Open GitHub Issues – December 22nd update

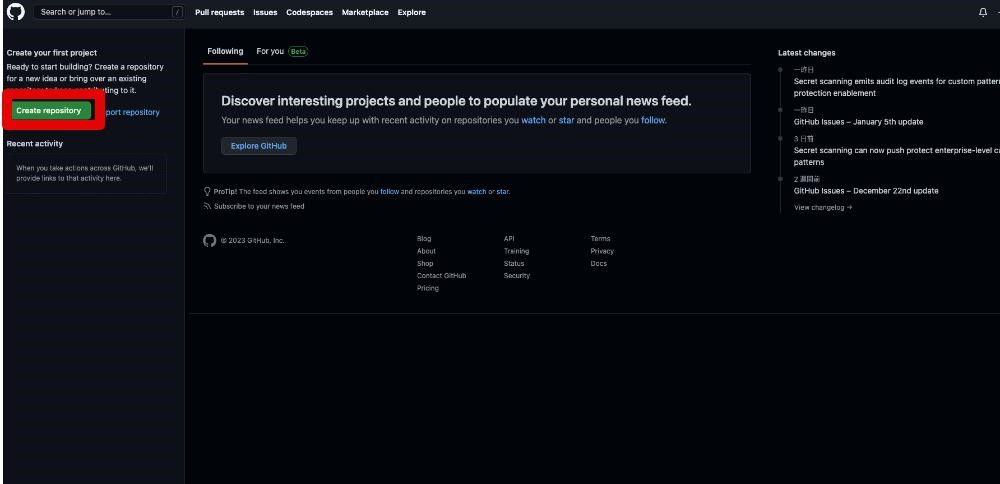tap(866, 191)
